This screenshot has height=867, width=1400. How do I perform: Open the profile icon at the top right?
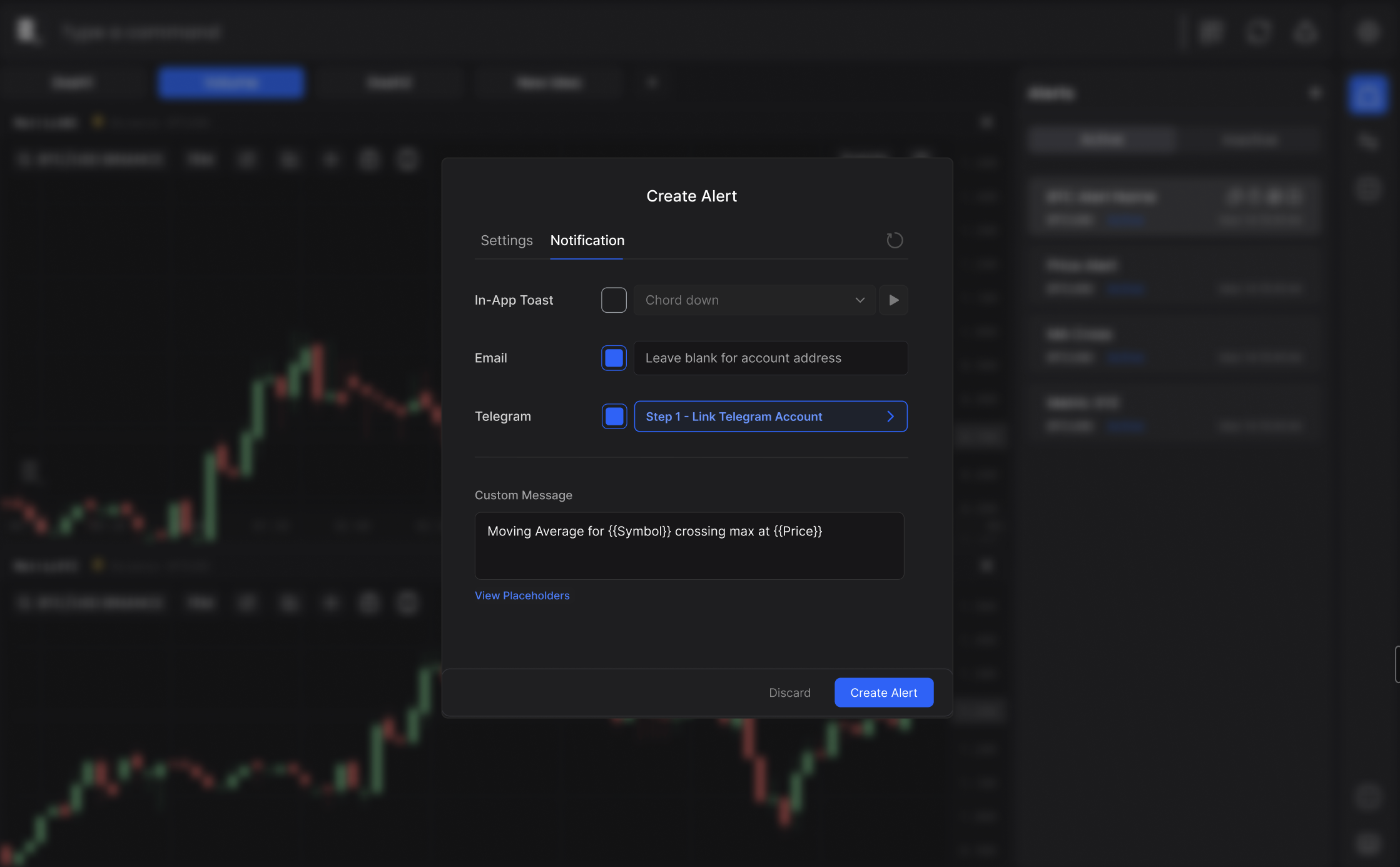coord(1368,32)
